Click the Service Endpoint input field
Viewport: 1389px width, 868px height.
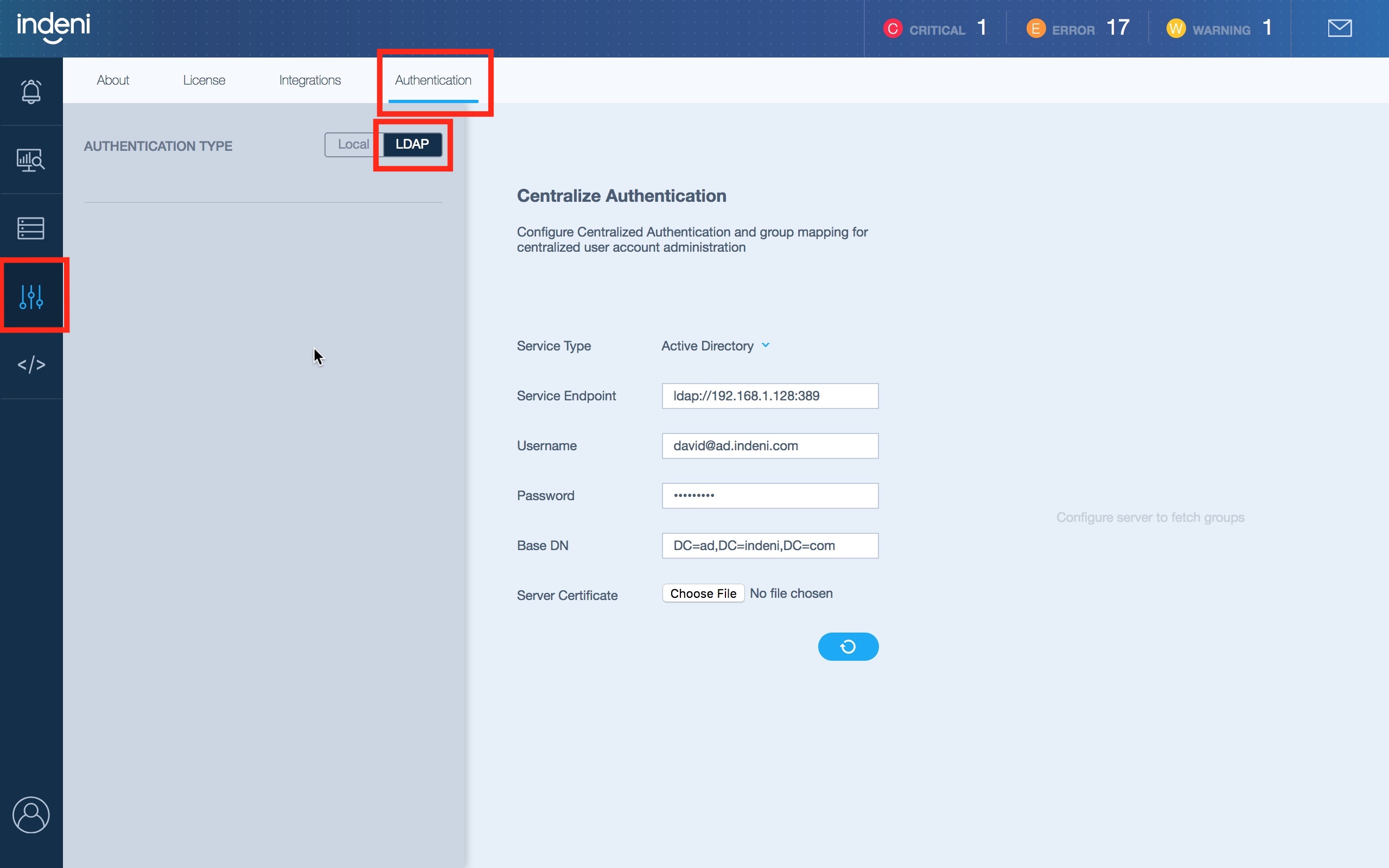(x=769, y=396)
